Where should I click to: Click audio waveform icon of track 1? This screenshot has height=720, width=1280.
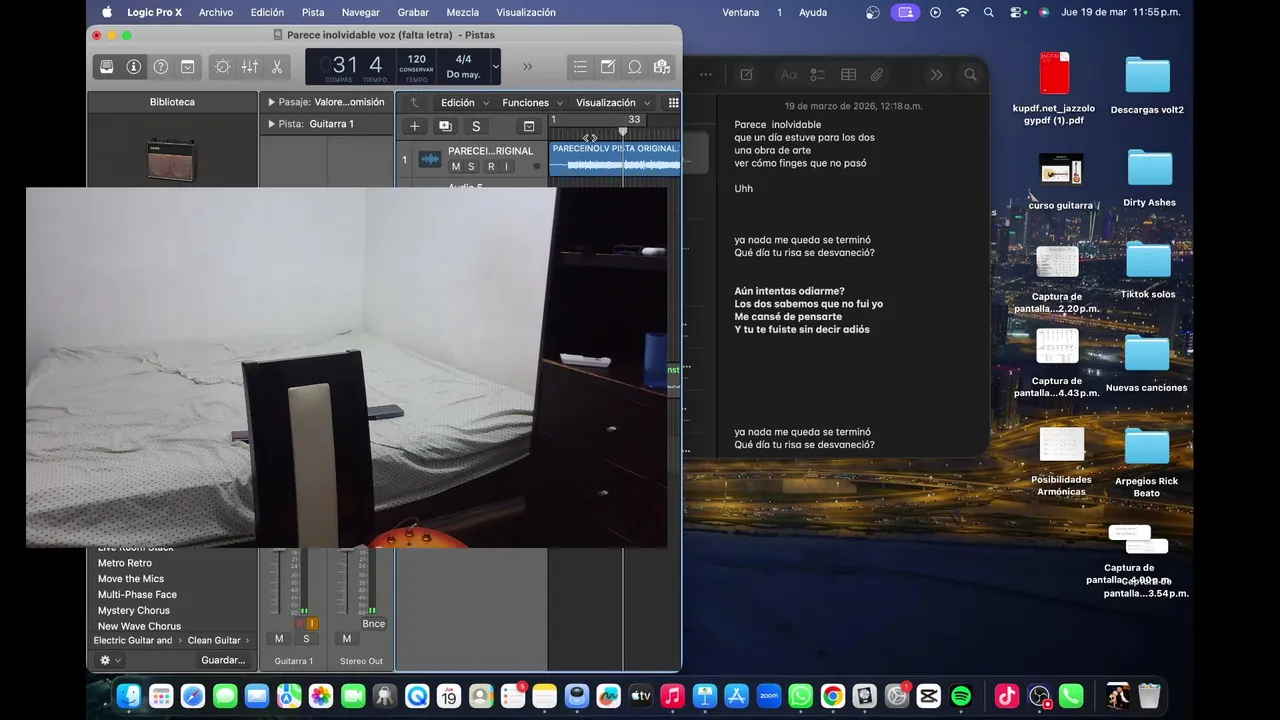tap(429, 159)
